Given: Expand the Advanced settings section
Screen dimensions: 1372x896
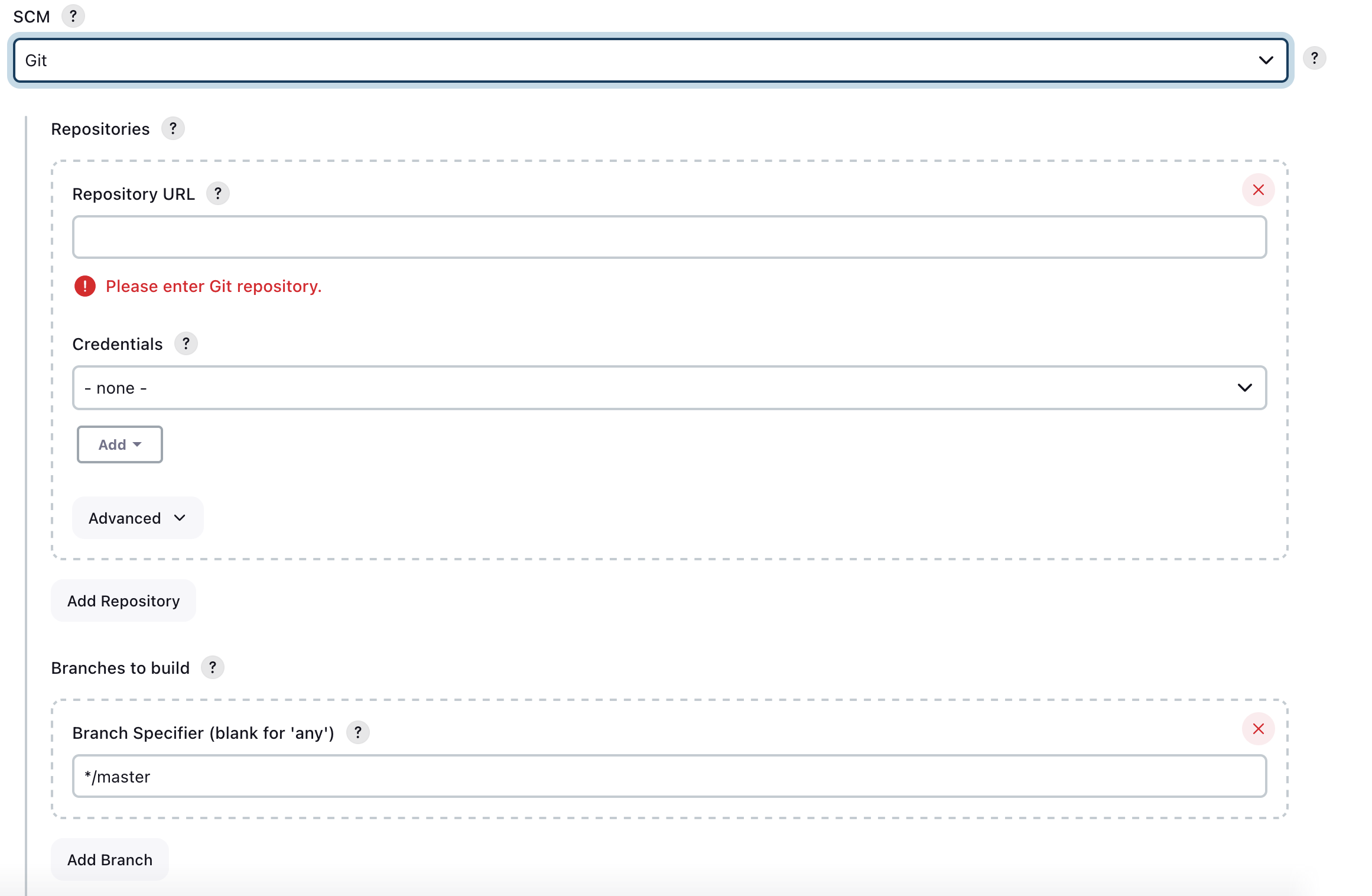Looking at the screenshot, I should (x=137, y=517).
